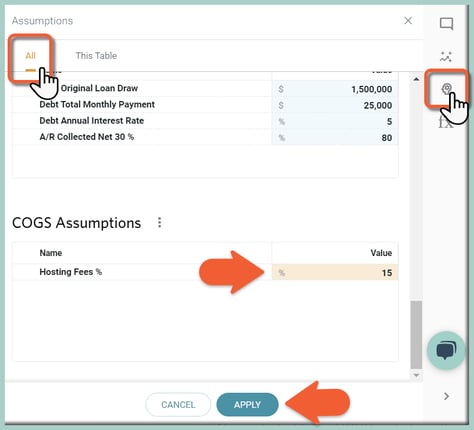Close the Assumptions panel
474x430 pixels.
408,21
